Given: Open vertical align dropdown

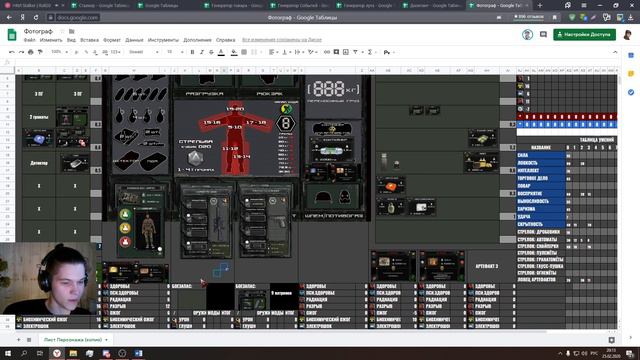Looking at the screenshot, I should point(286,52).
